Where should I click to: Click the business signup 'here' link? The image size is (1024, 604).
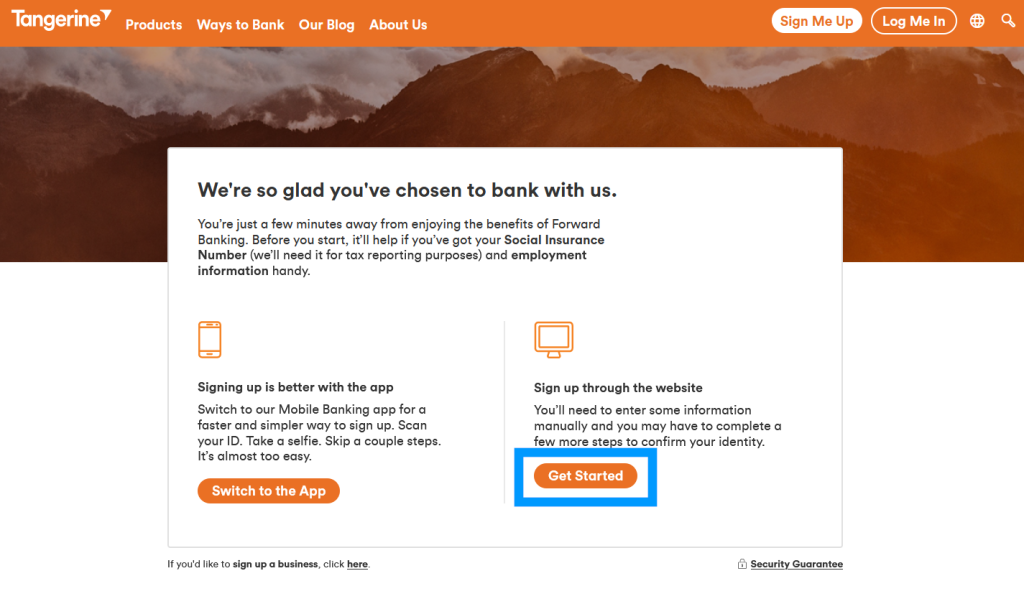click(357, 564)
